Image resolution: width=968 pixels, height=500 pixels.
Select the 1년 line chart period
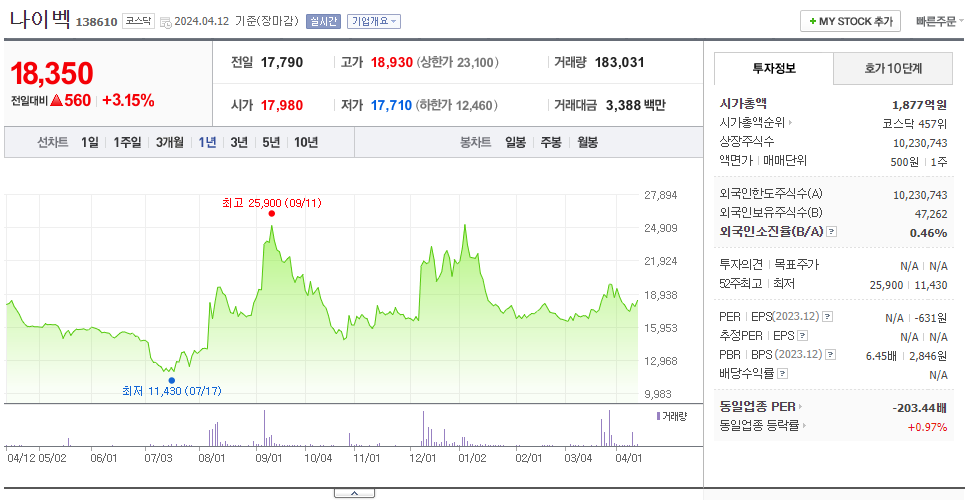(207, 143)
